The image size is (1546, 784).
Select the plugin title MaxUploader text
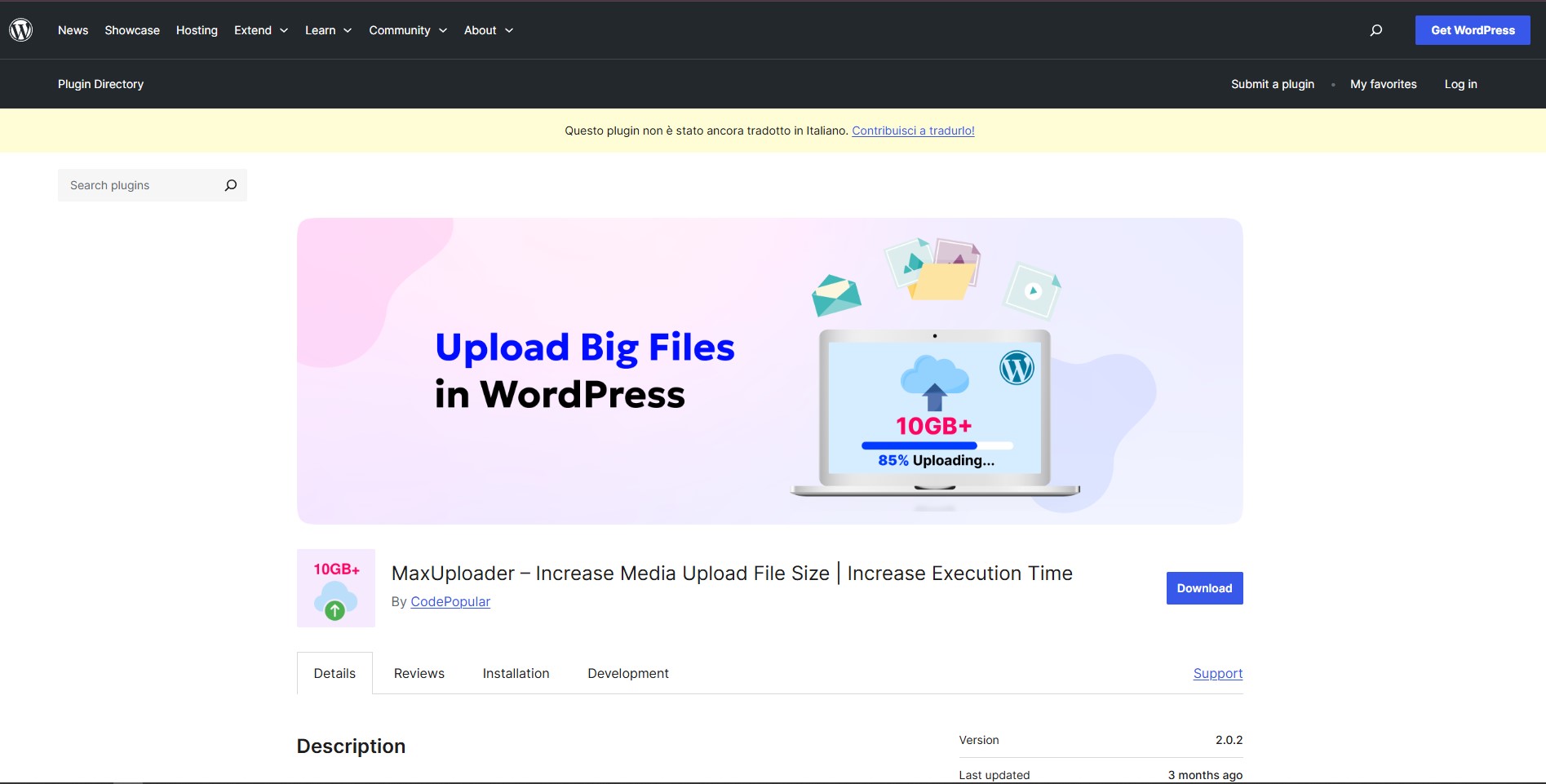[732, 574]
